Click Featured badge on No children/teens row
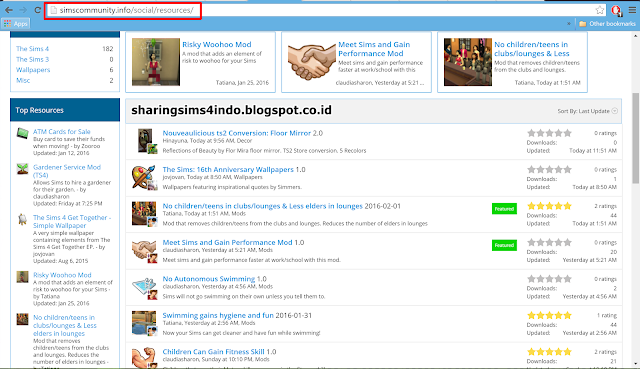This screenshot has width=640, height=369. pyautogui.click(x=504, y=209)
